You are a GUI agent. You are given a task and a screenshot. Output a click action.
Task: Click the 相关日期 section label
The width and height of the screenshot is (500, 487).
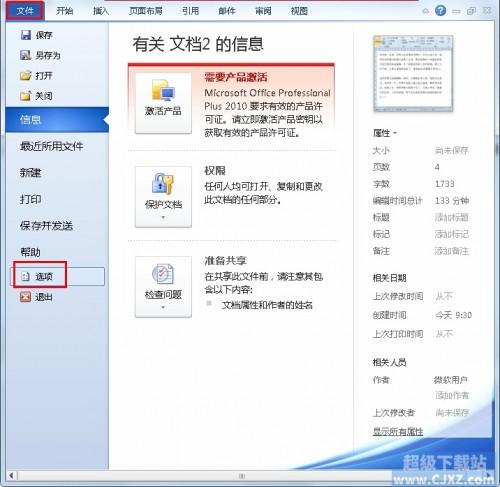[389, 278]
